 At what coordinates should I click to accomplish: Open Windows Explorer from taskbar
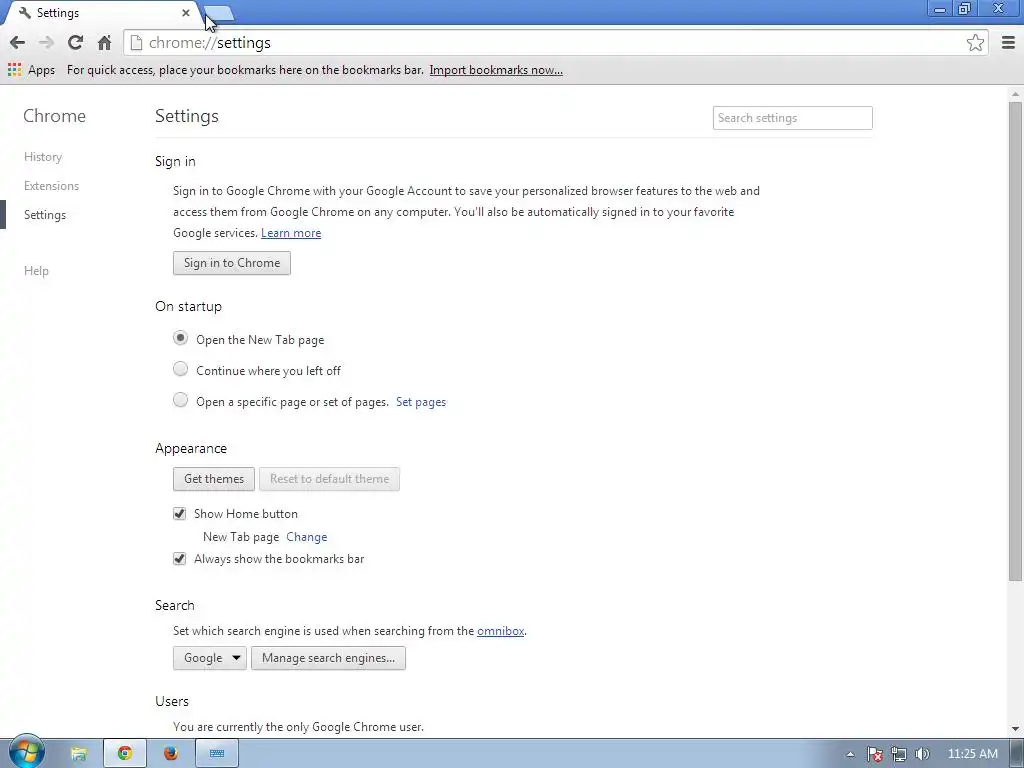tap(79, 754)
